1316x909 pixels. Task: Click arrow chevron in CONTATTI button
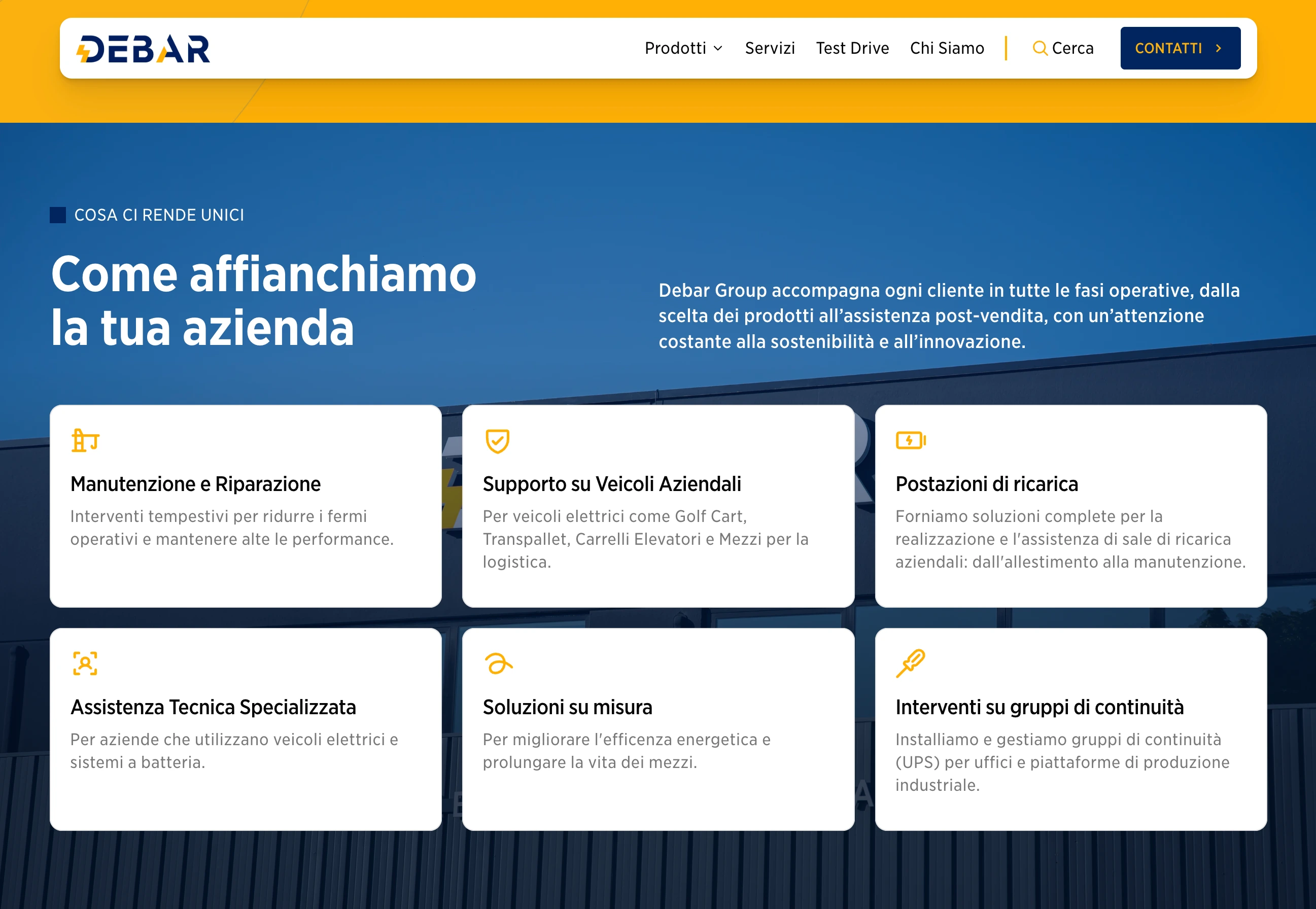(x=1218, y=48)
